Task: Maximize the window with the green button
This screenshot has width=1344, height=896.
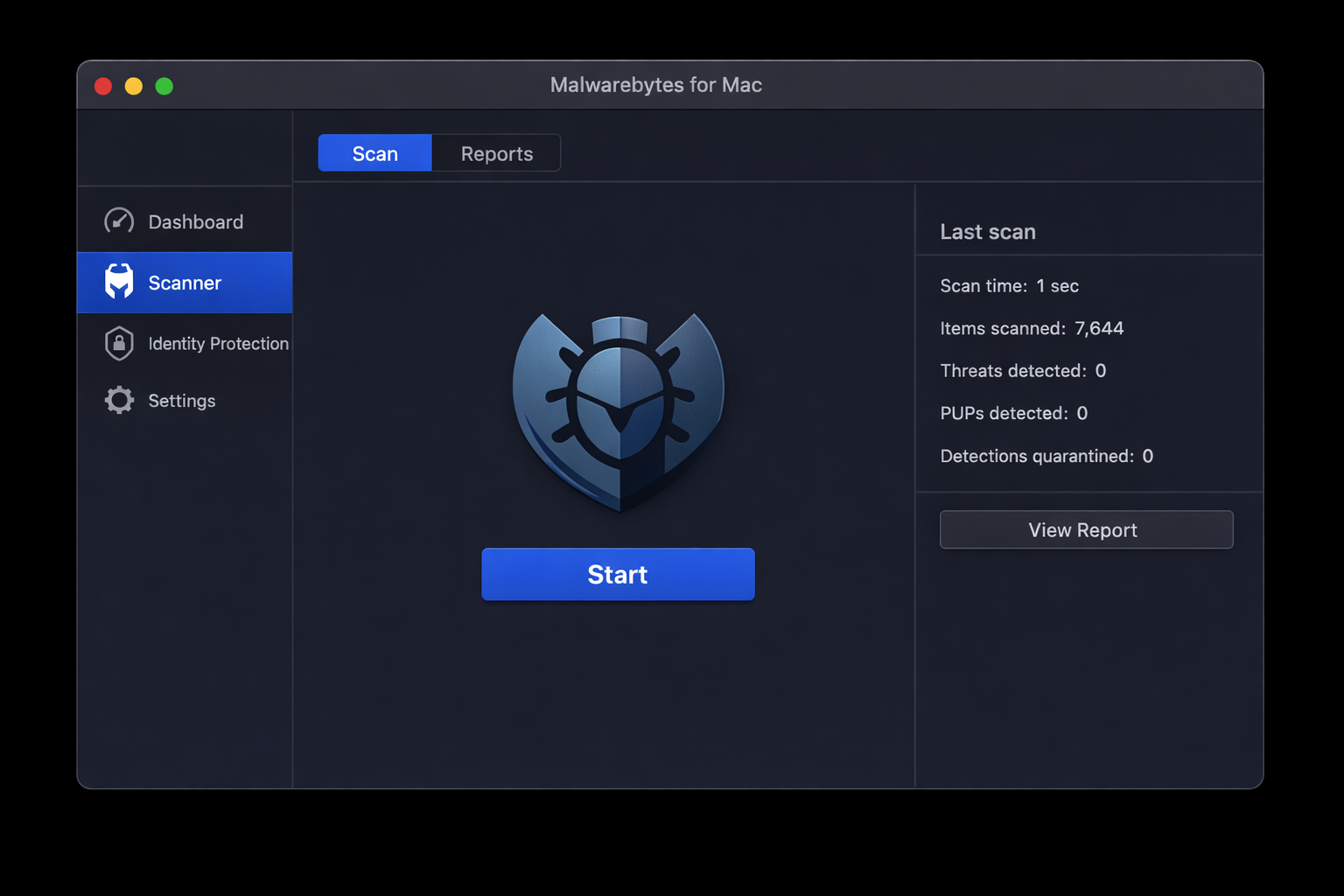Action: point(164,86)
